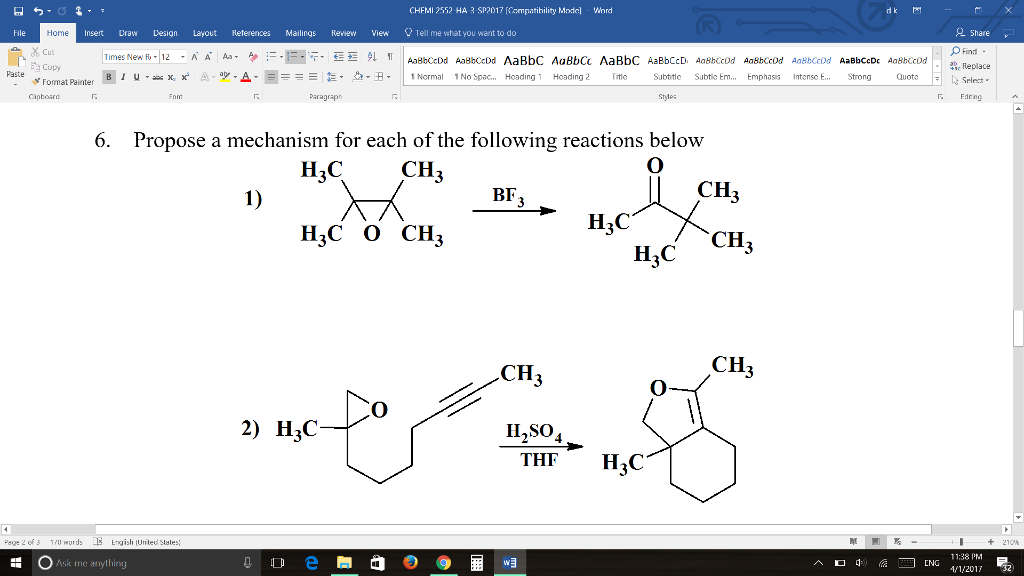Clear All Formatting with the eraser icon
Screen dimensions: 1024x576
[x=252, y=56]
